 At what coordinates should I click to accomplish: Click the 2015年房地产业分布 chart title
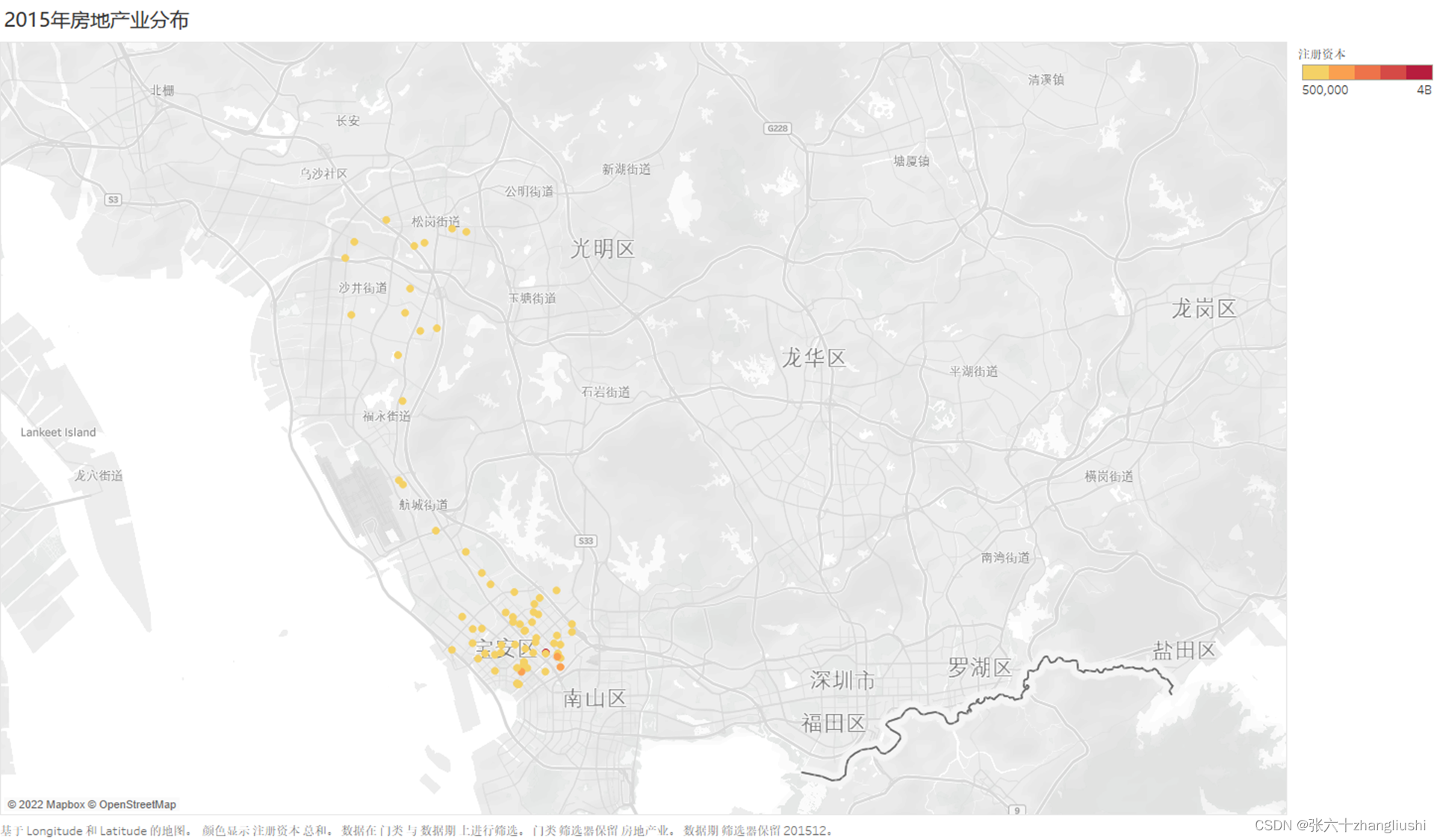96,20
